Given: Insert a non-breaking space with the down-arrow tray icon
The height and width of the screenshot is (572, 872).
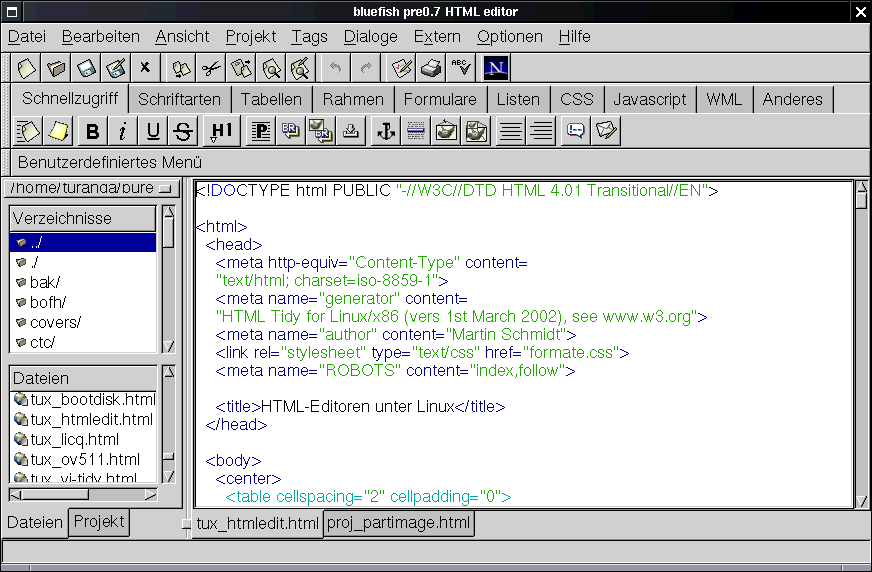Looking at the screenshot, I should (x=350, y=131).
